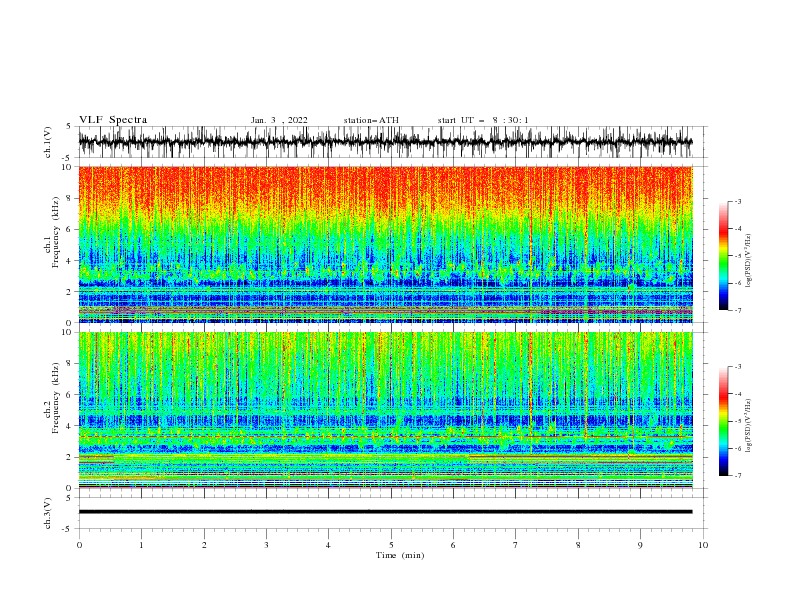Click the "8" tick on the time axis

pos(578,545)
